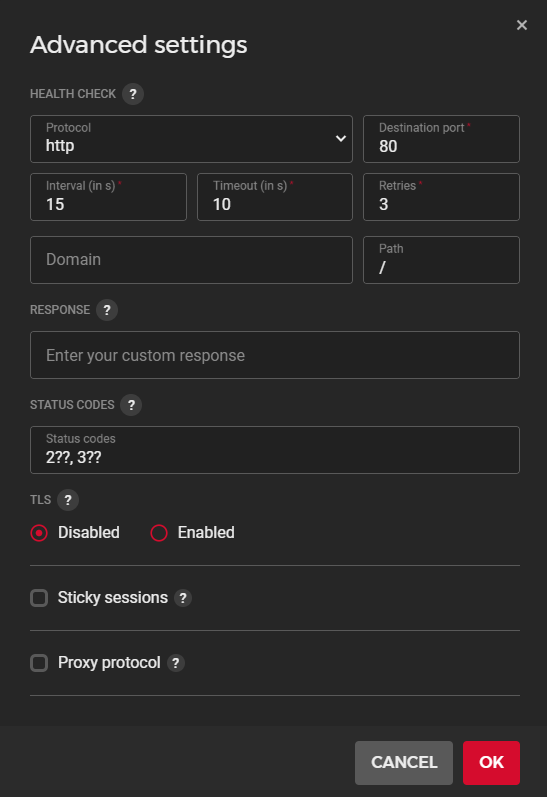
Task: Click the Cancel button
Action: 404,762
